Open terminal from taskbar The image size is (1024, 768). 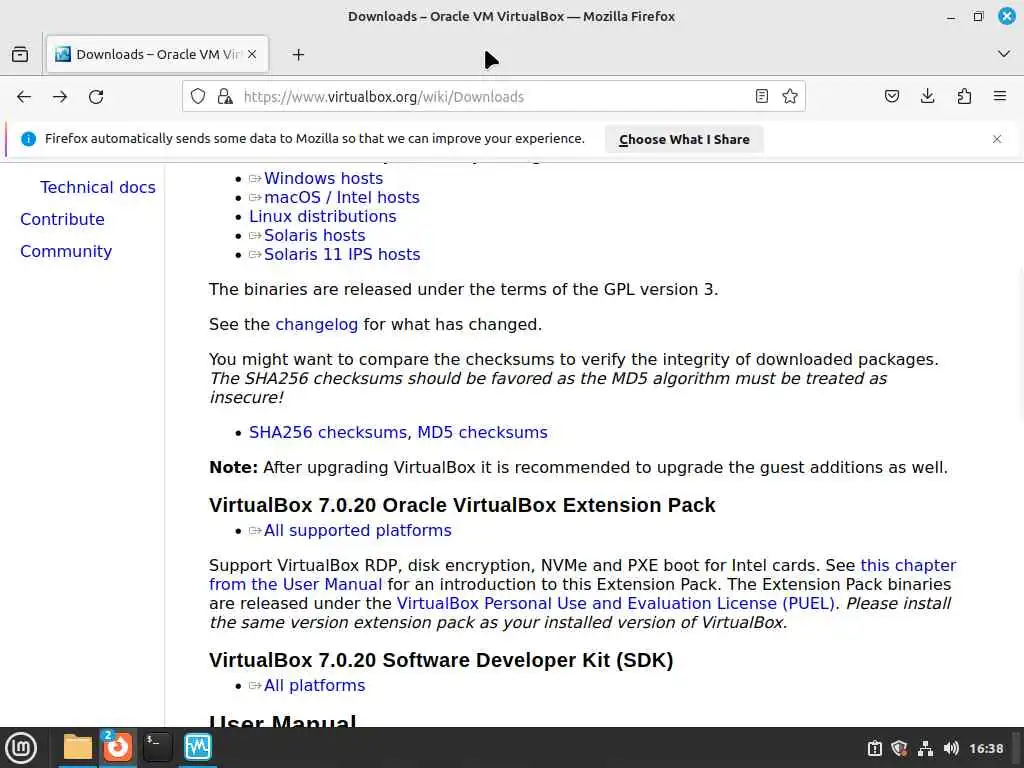tap(157, 747)
